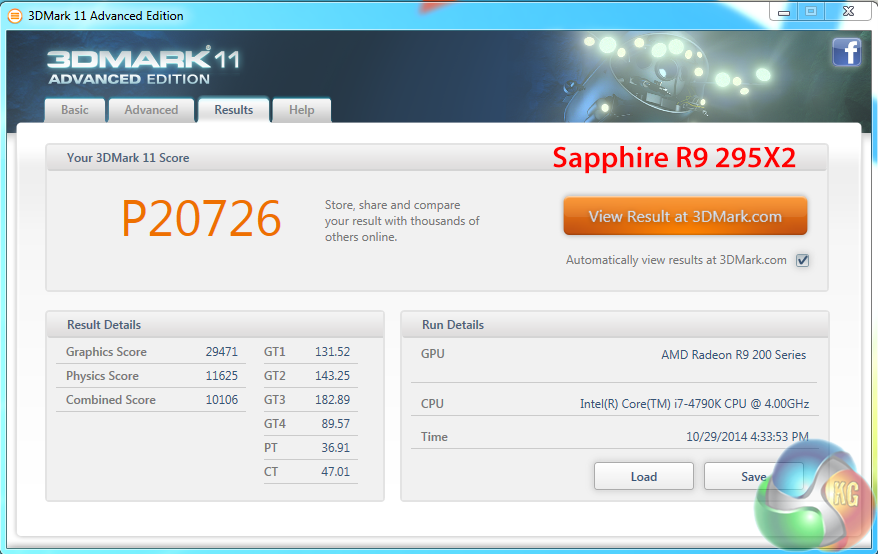Toggle automatically view results at 3DMark.com checkbox
The width and height of the screenshot is (878, 554).
802,260
